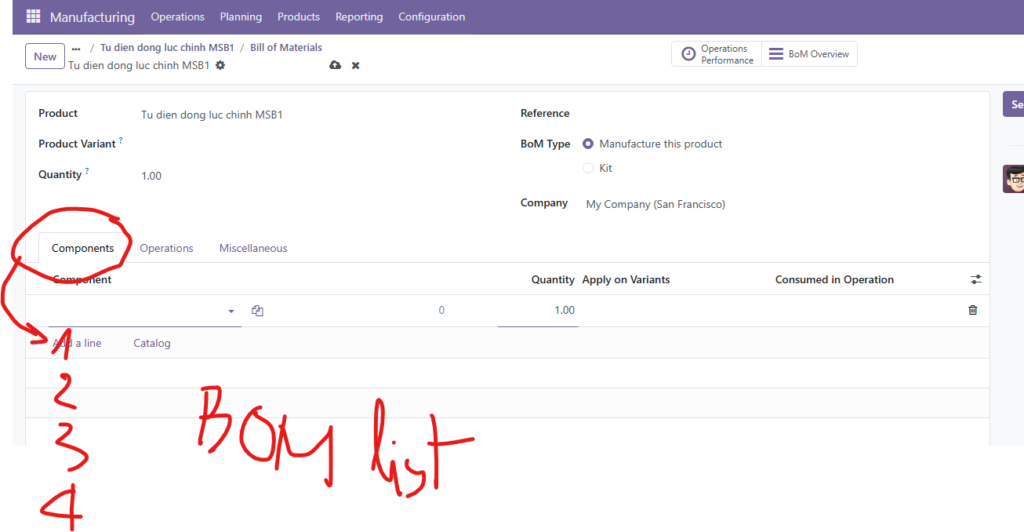Open column options adjust-settings icon
1024x532 pixels.
pyautogui.click(x=976, y=280)
